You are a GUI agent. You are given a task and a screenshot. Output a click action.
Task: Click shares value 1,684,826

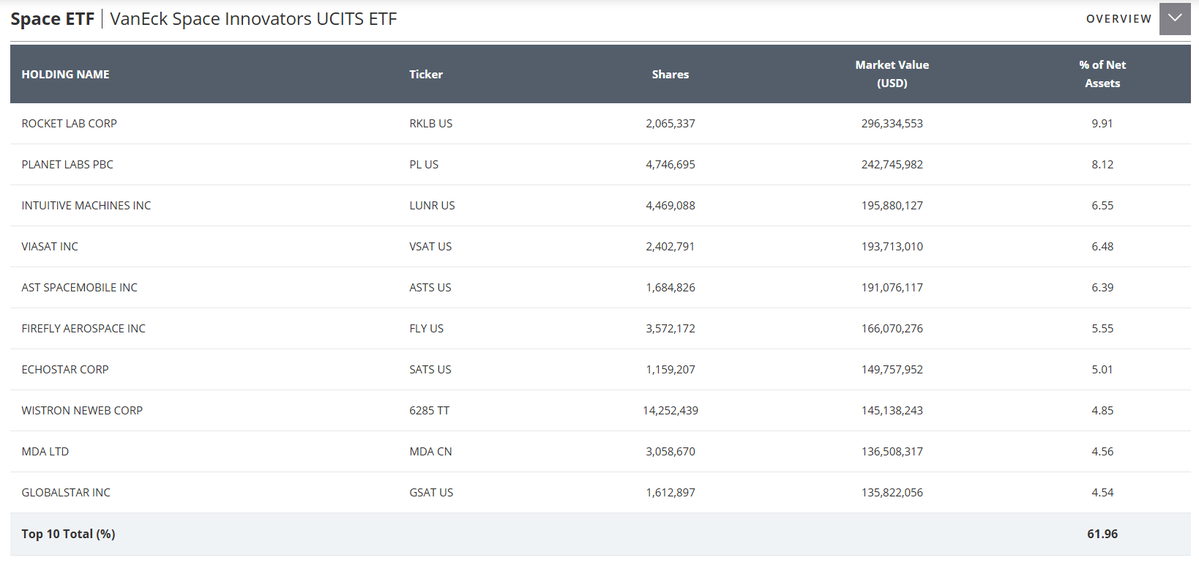pos(671,288)
